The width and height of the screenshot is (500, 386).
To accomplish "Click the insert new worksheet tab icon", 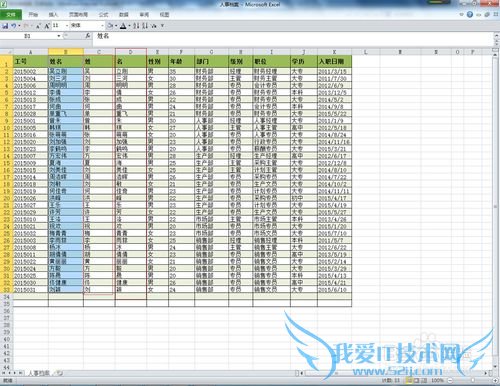I will coord(59,373).
